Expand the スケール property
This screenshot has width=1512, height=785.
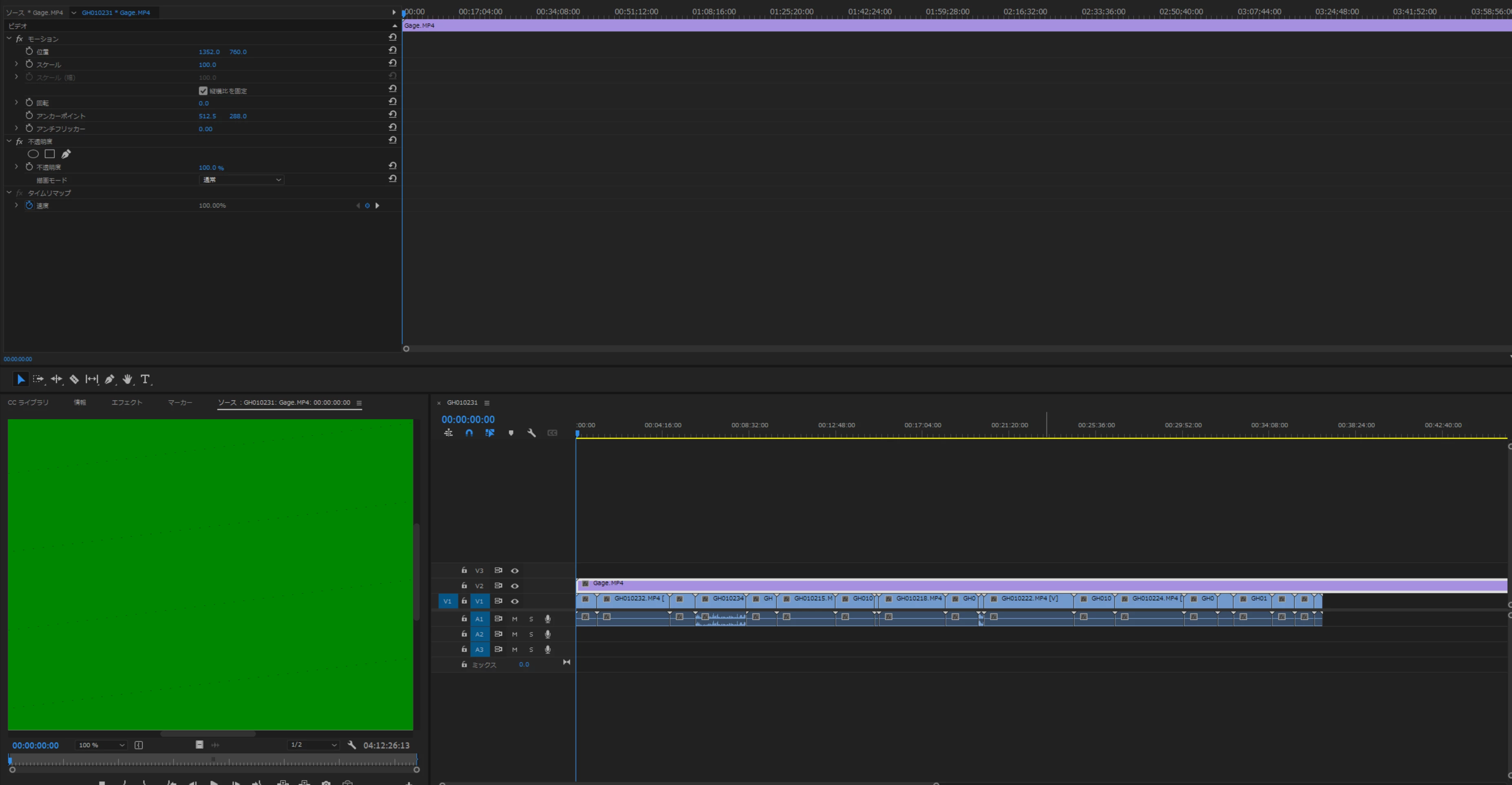(x=16, y=64)
